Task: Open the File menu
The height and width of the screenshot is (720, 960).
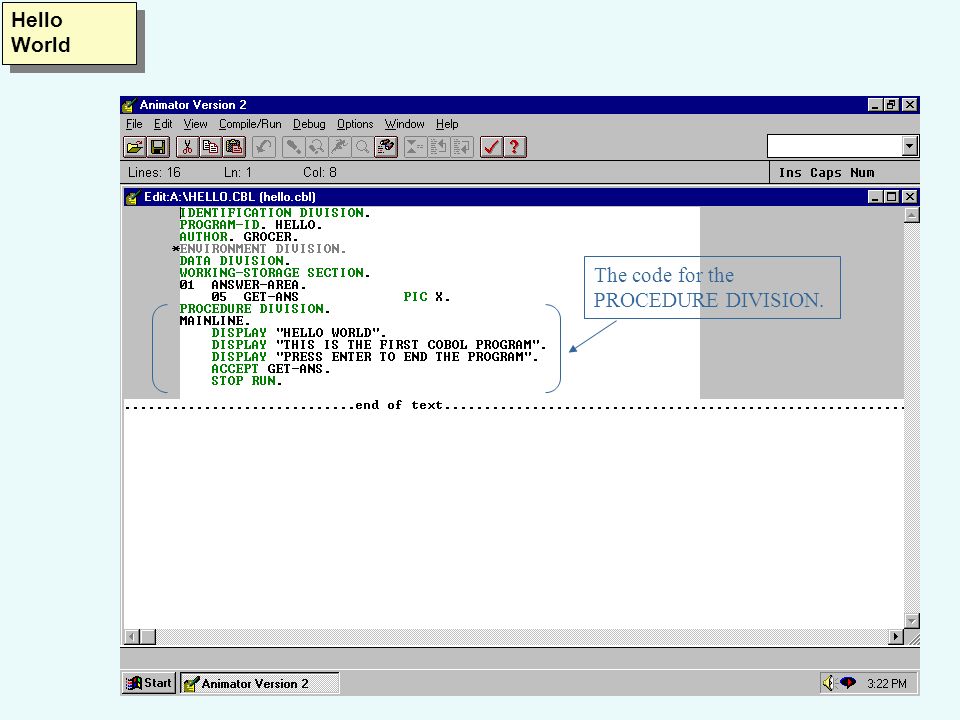Action: point(134,124)
